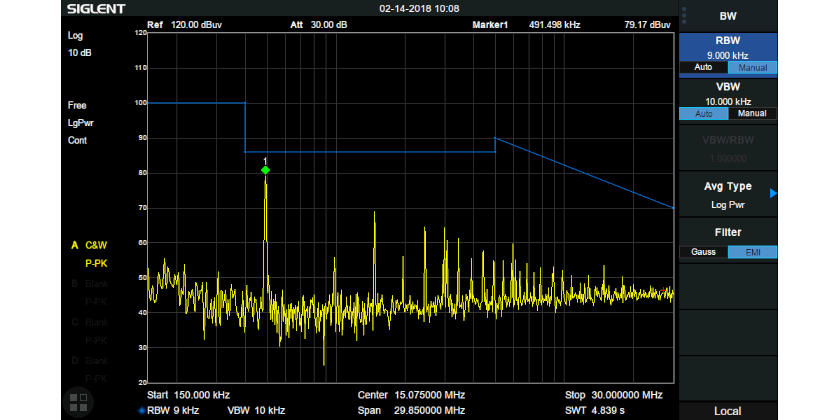Image resolution: width=840 pixels, height=420 pixels.
Task: Click the green Marker 1 diamond on the peak
Action: point(265,170)
